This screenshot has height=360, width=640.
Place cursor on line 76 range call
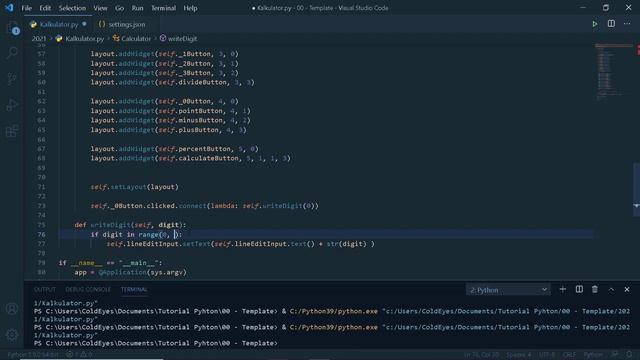[160, 234]
